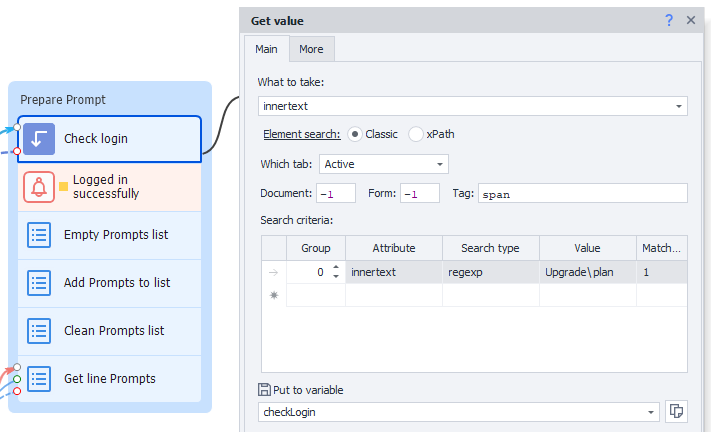The image size is (711, 432).
Task: Click the Element search label link
Action: pyautogui.click(x=301, y=134)
